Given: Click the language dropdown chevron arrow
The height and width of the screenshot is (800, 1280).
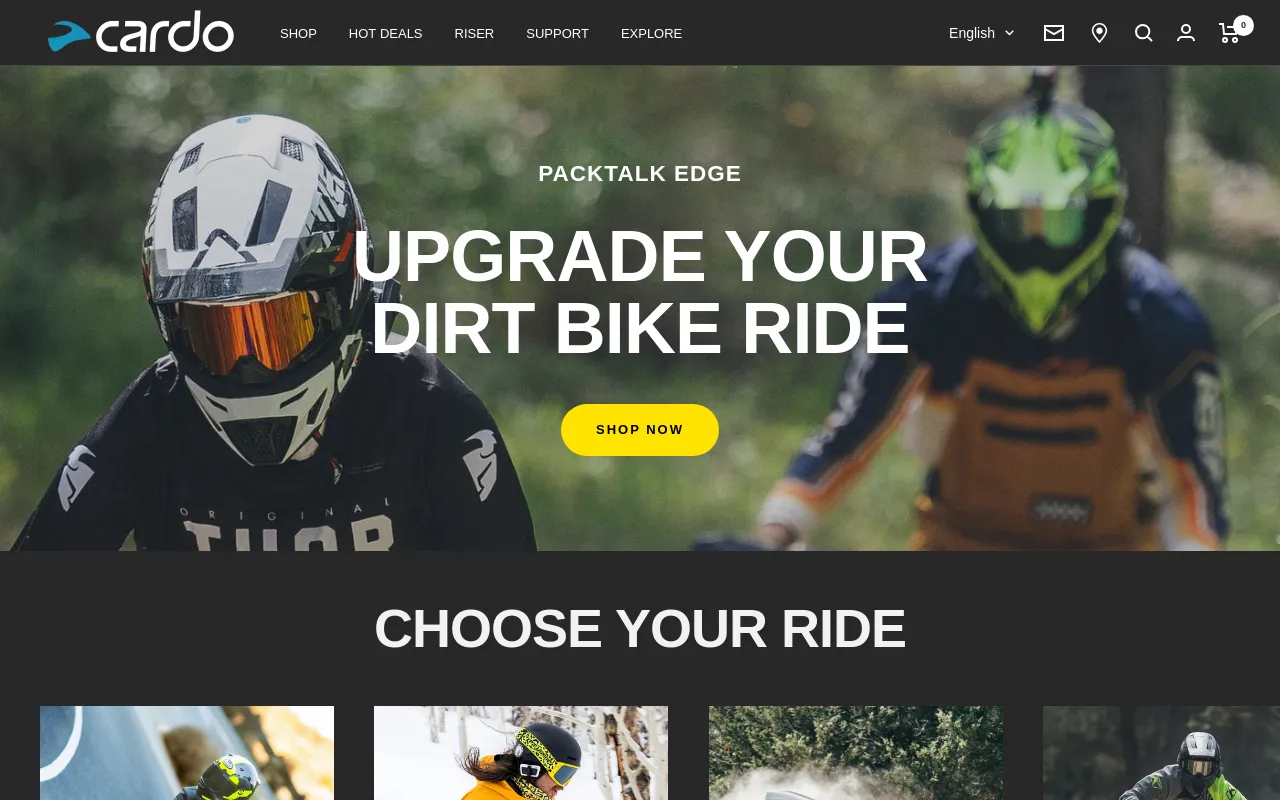Looking at the screenshot, I should click(1009, 33).
